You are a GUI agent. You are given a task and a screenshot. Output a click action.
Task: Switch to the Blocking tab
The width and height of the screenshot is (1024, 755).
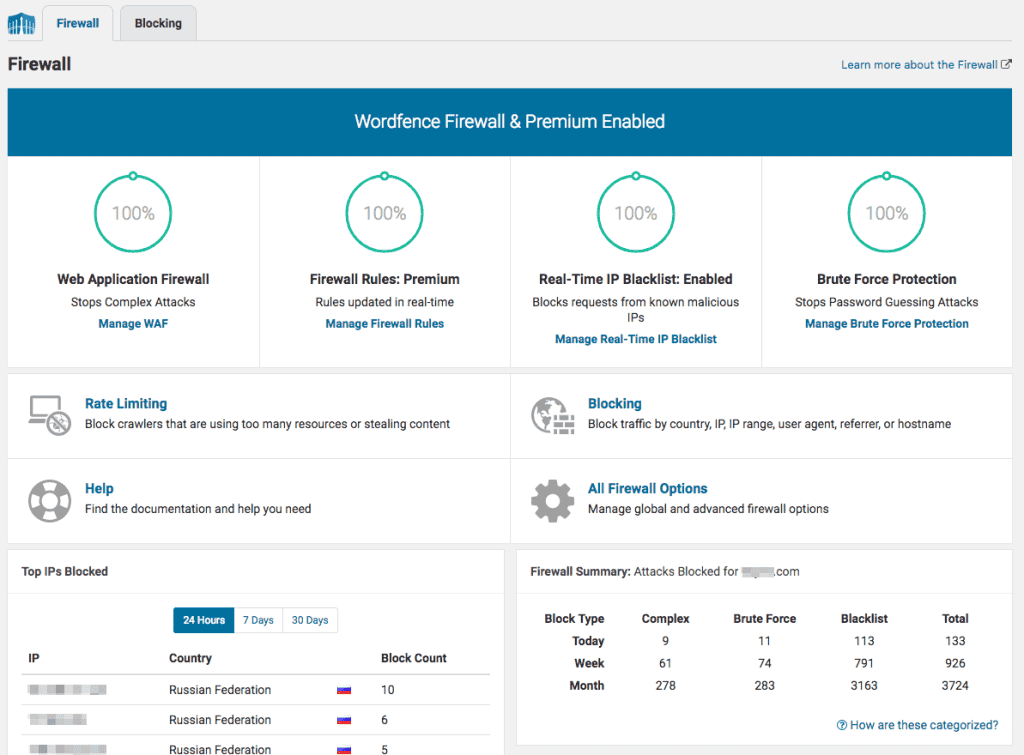click(x=158, y=24)
